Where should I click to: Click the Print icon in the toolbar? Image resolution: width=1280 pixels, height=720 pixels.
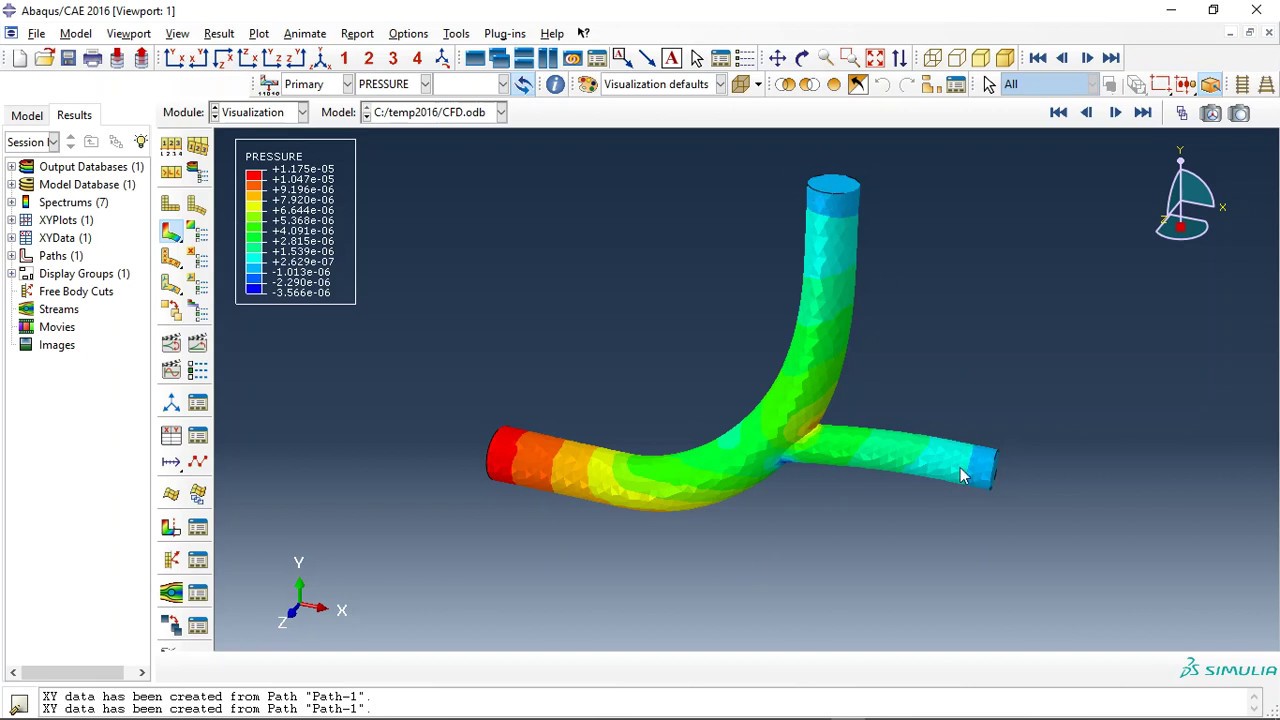click(x=92, y=58)
